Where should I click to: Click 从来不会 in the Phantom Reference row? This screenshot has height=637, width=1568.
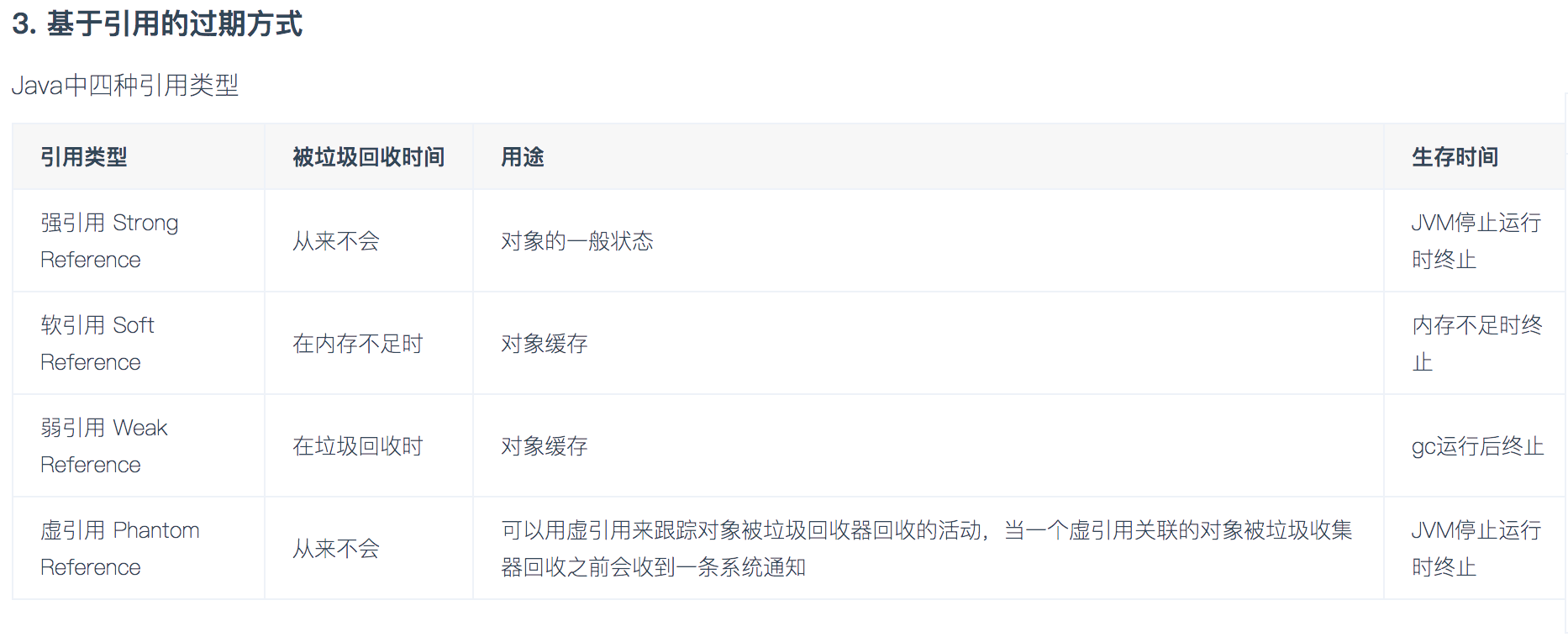click(336, 549)
